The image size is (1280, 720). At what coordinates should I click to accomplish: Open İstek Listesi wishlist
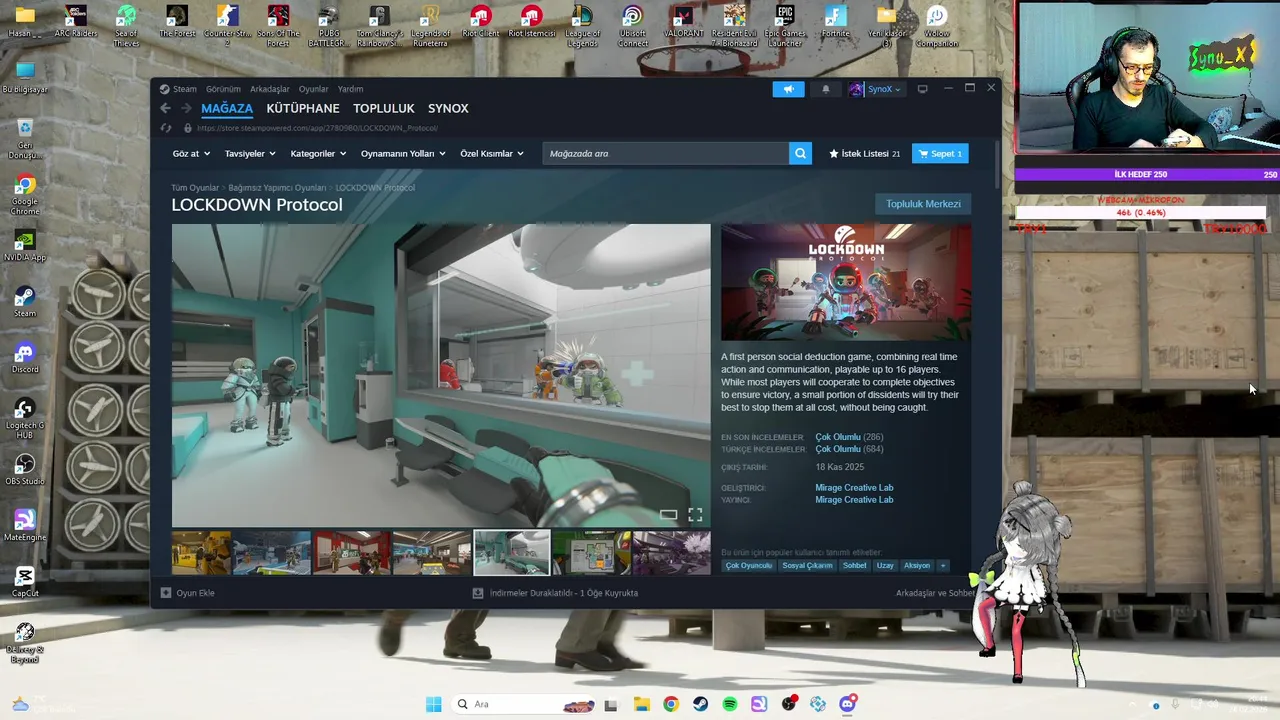[x=864, y=154]
